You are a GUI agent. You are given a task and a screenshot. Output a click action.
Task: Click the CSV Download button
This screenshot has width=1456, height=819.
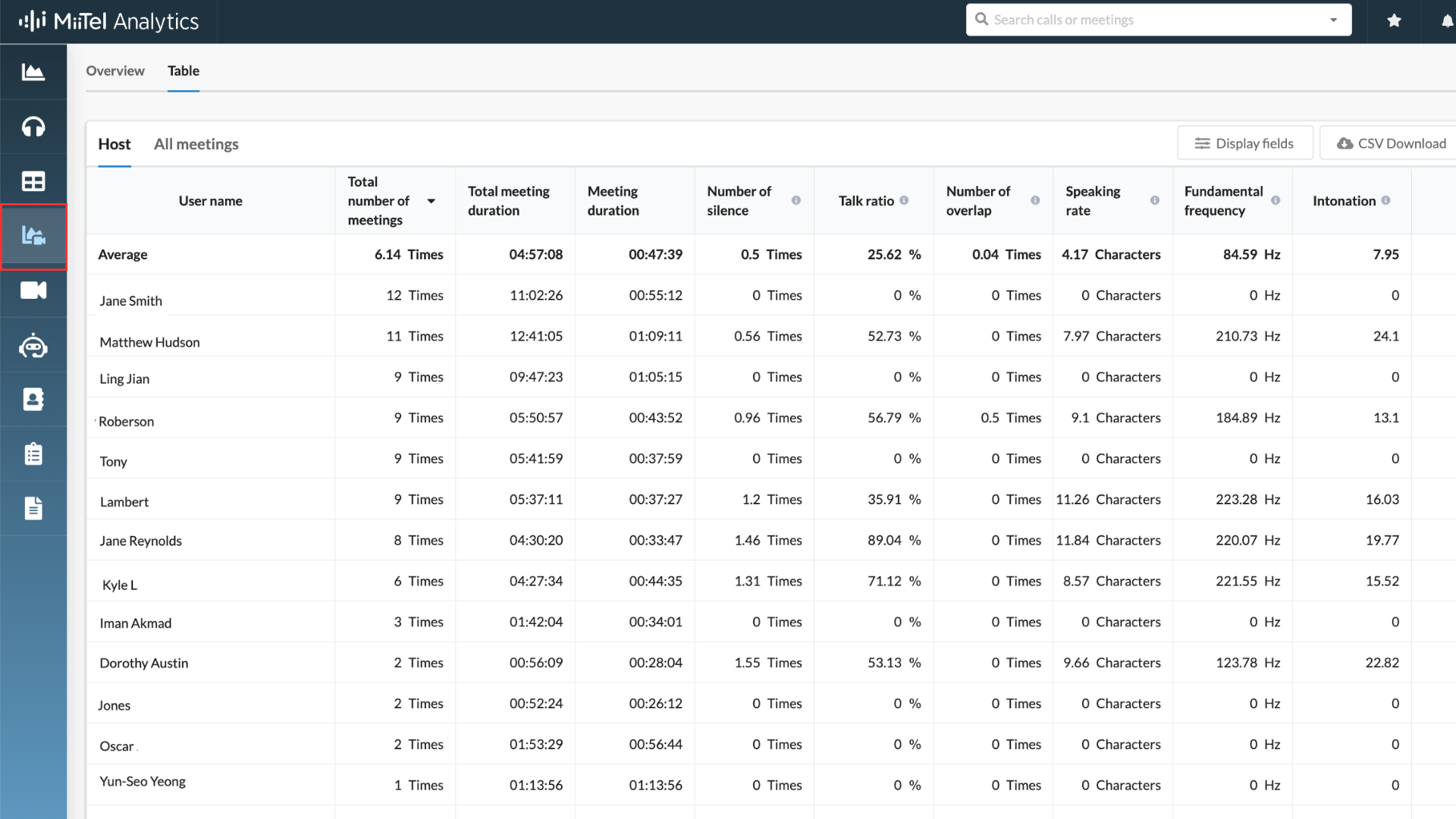click(1392, 143)
